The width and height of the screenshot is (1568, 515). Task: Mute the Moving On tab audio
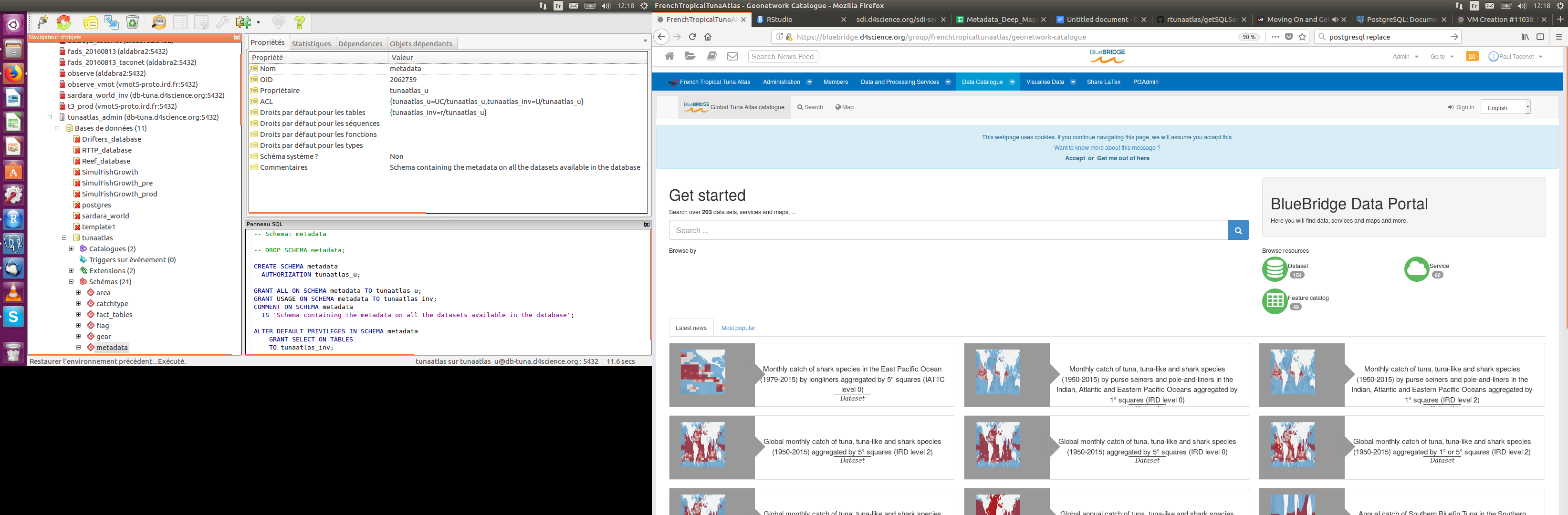[x=1335, y=20]
